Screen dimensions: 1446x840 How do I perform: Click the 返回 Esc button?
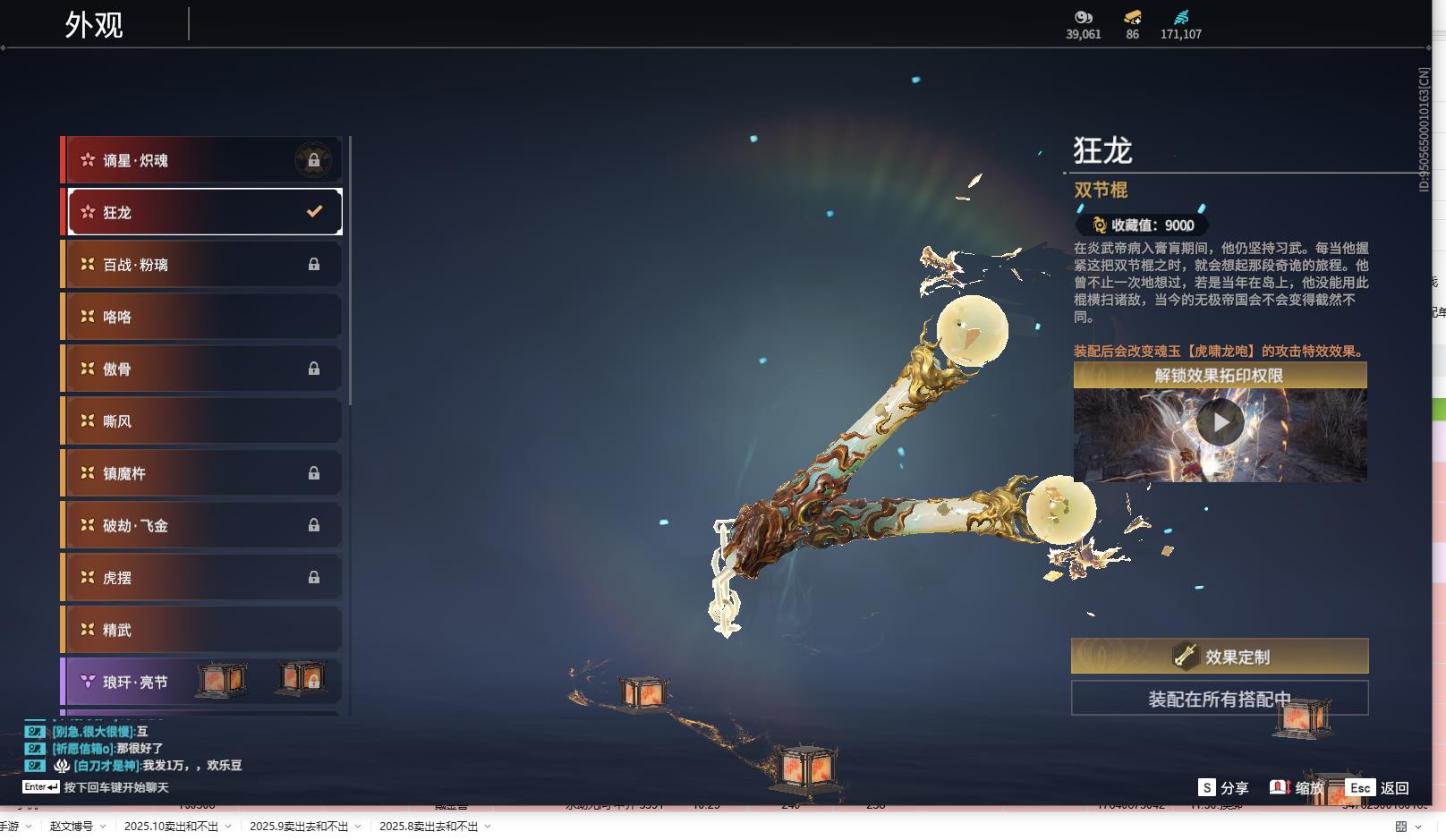[1378, 788]
